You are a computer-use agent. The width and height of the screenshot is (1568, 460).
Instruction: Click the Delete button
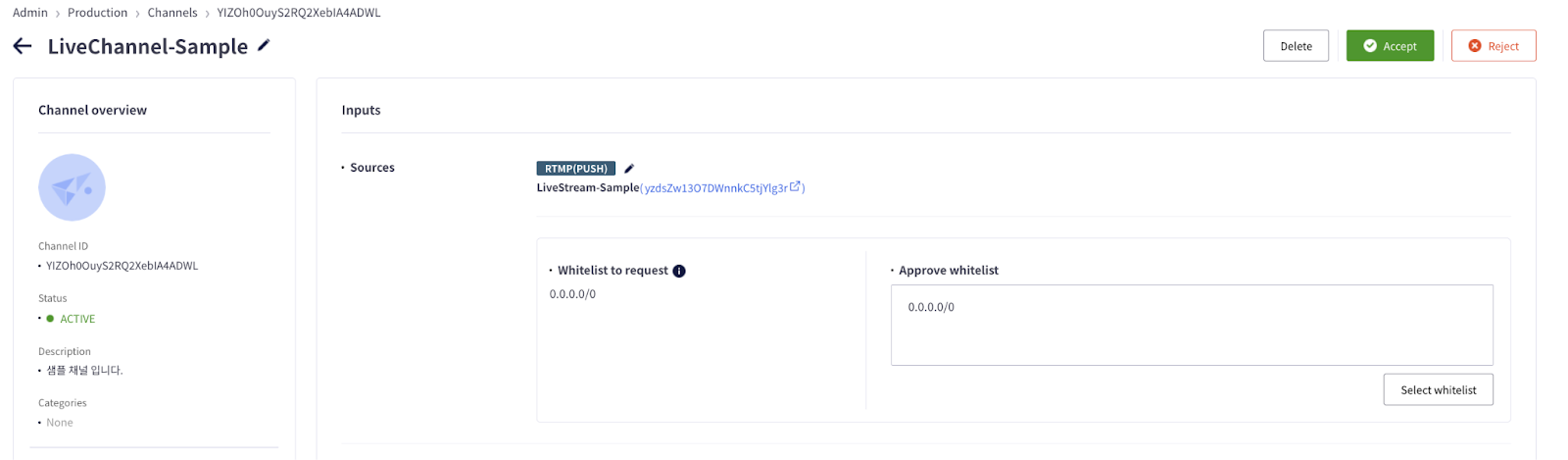coord(1296,46)
